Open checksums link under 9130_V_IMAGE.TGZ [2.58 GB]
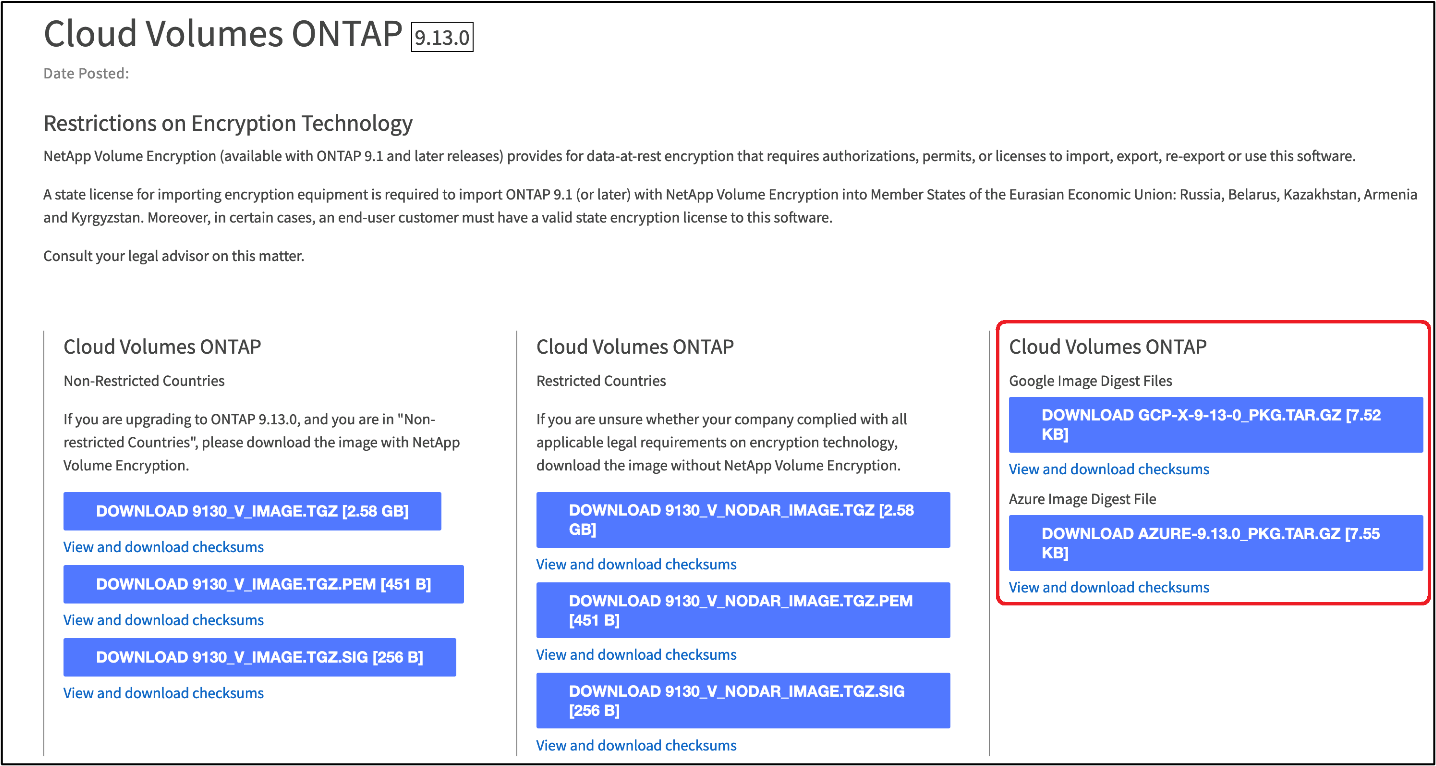 [x=164, y=547]
